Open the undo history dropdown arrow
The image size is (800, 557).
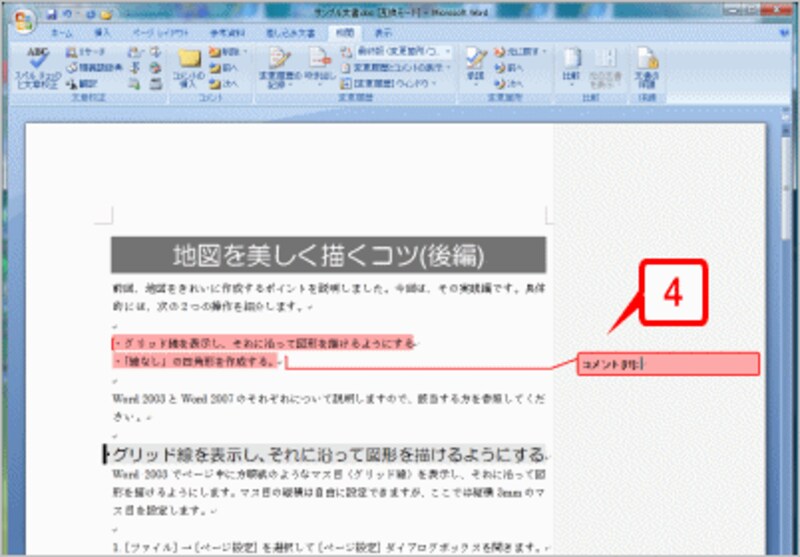coord(78,15)
